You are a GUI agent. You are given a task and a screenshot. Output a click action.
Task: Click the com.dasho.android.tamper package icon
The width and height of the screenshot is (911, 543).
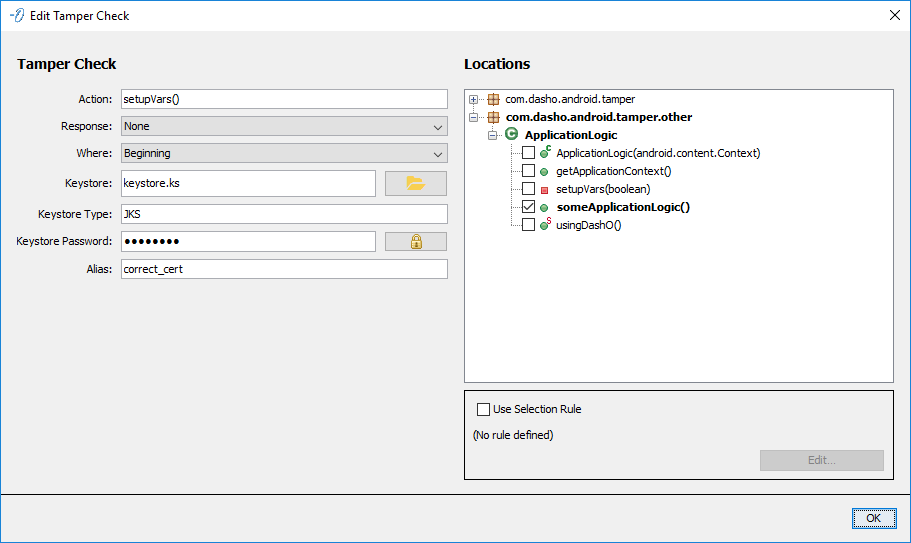pos(493,99)
